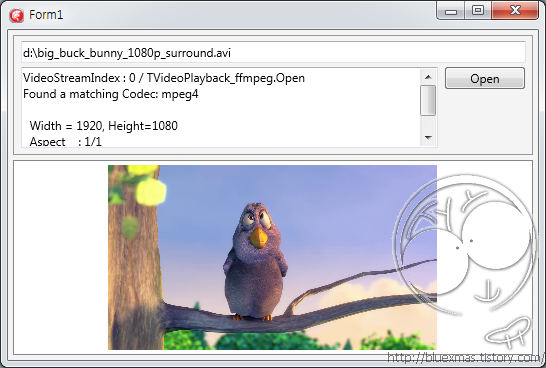
Task: Click the 'VideoStreamIndex : 0' log line
Action: (x=164, y=78)
